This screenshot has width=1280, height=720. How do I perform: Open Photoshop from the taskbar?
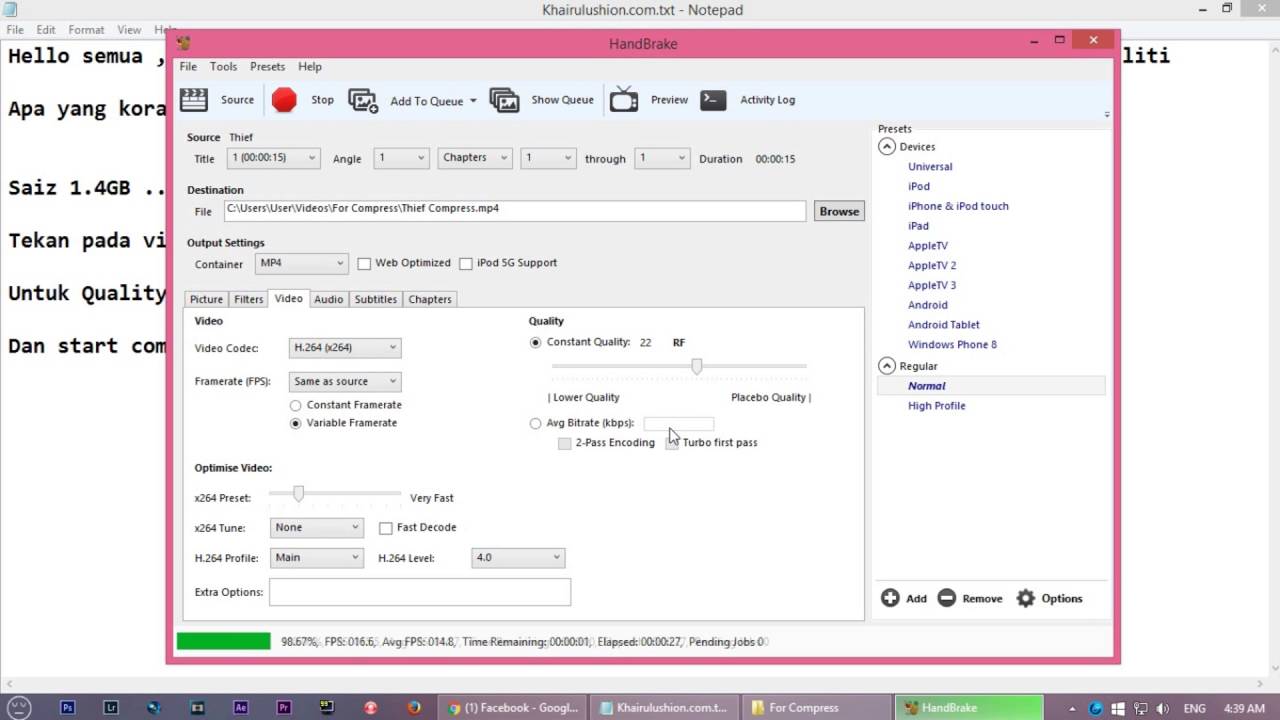pyautogui.click(x=68, y=707)
